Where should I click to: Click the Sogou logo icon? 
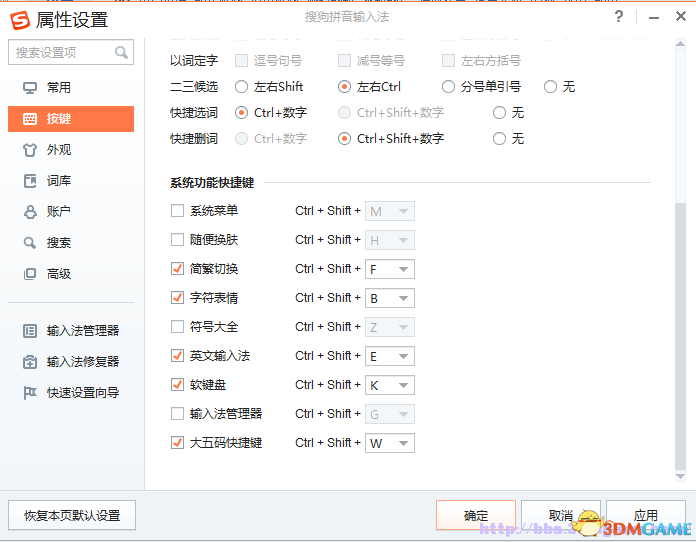20,20
